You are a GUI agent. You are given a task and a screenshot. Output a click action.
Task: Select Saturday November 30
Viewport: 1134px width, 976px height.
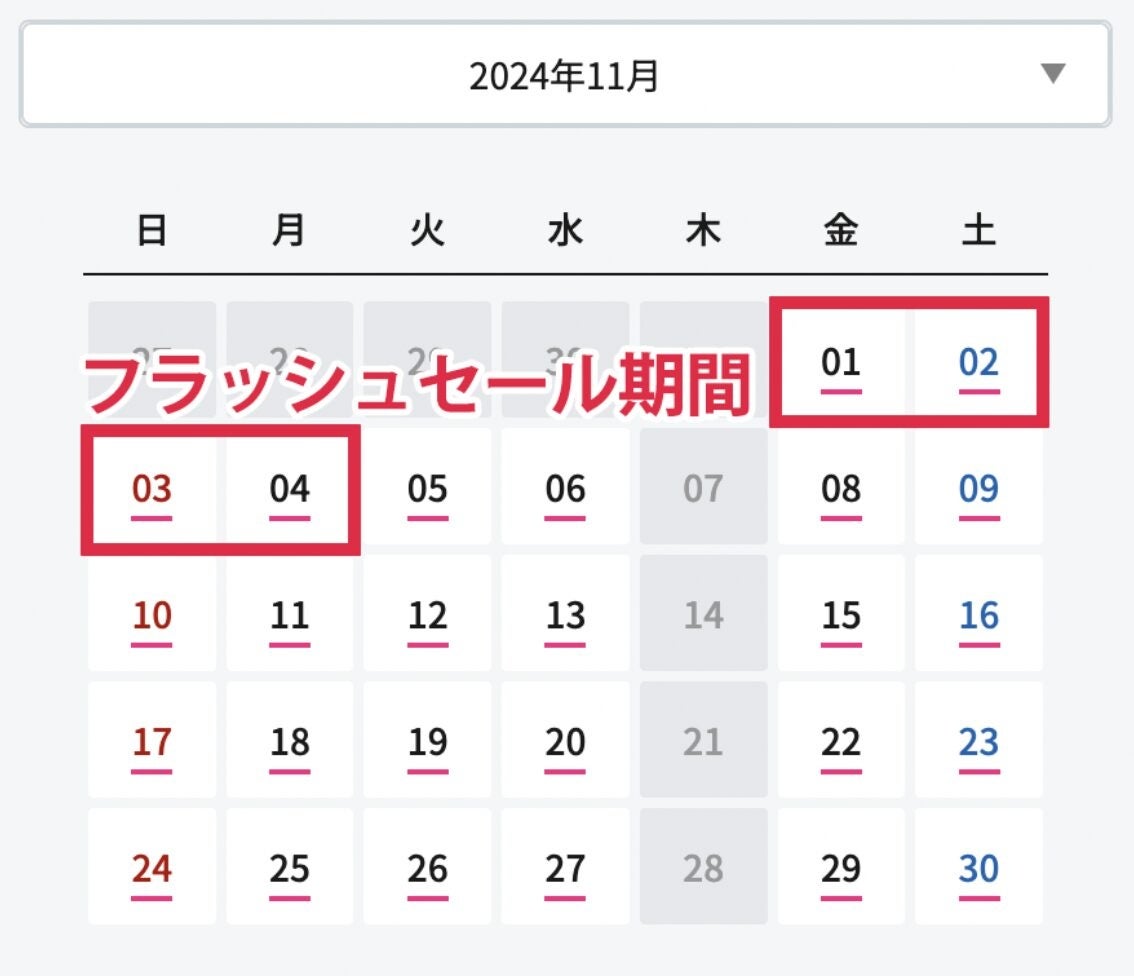978,868
